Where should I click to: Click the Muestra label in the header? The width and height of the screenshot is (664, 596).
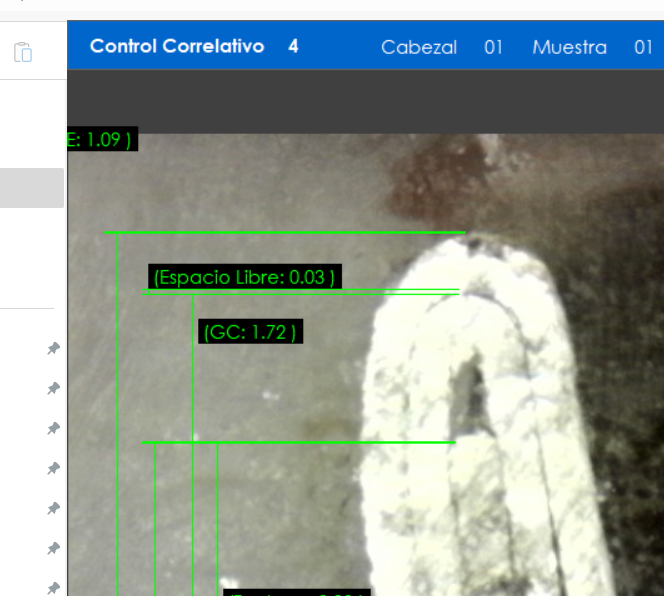click(569, 47)
